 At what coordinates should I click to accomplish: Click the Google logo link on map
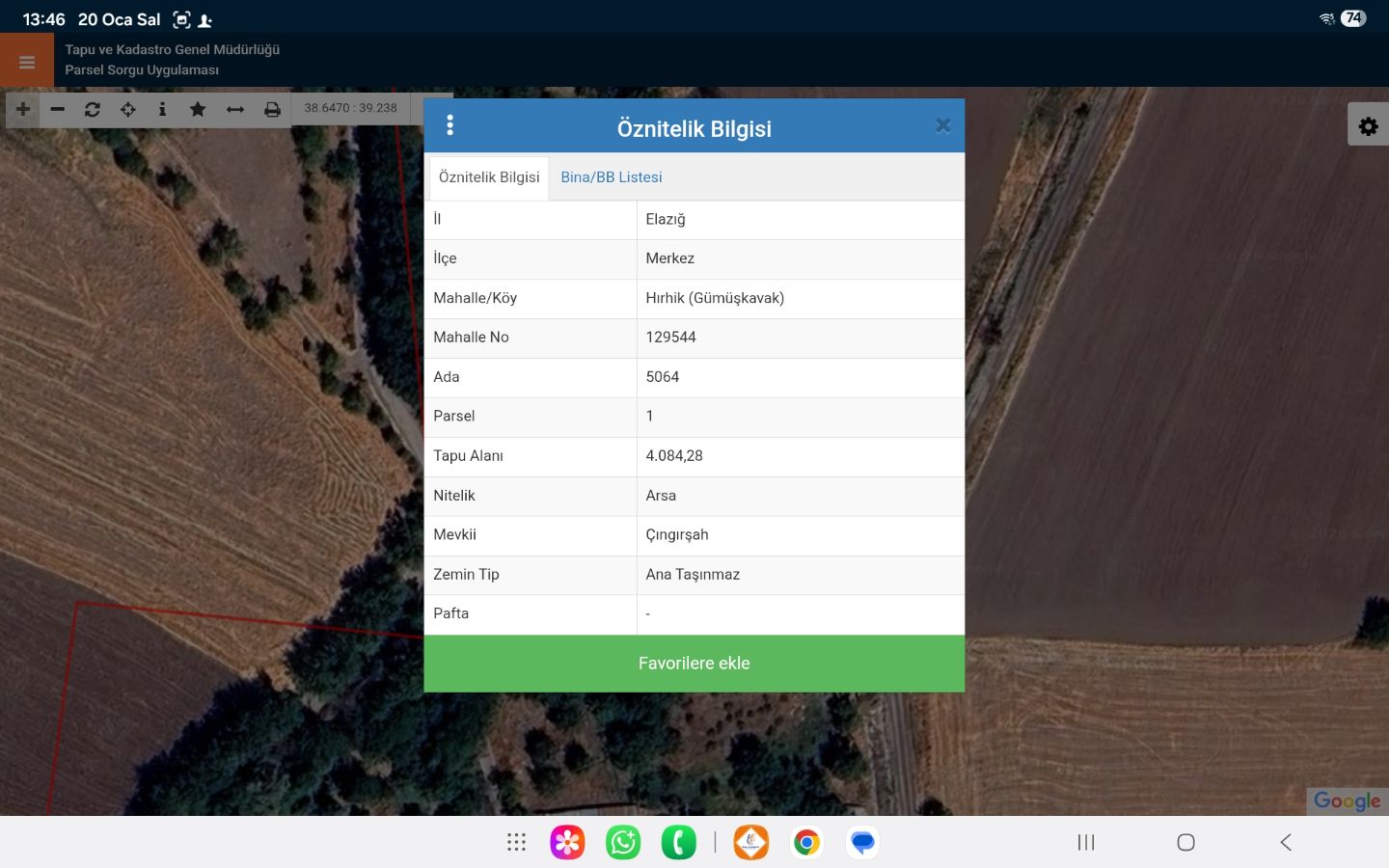(x=1347, y=800)
